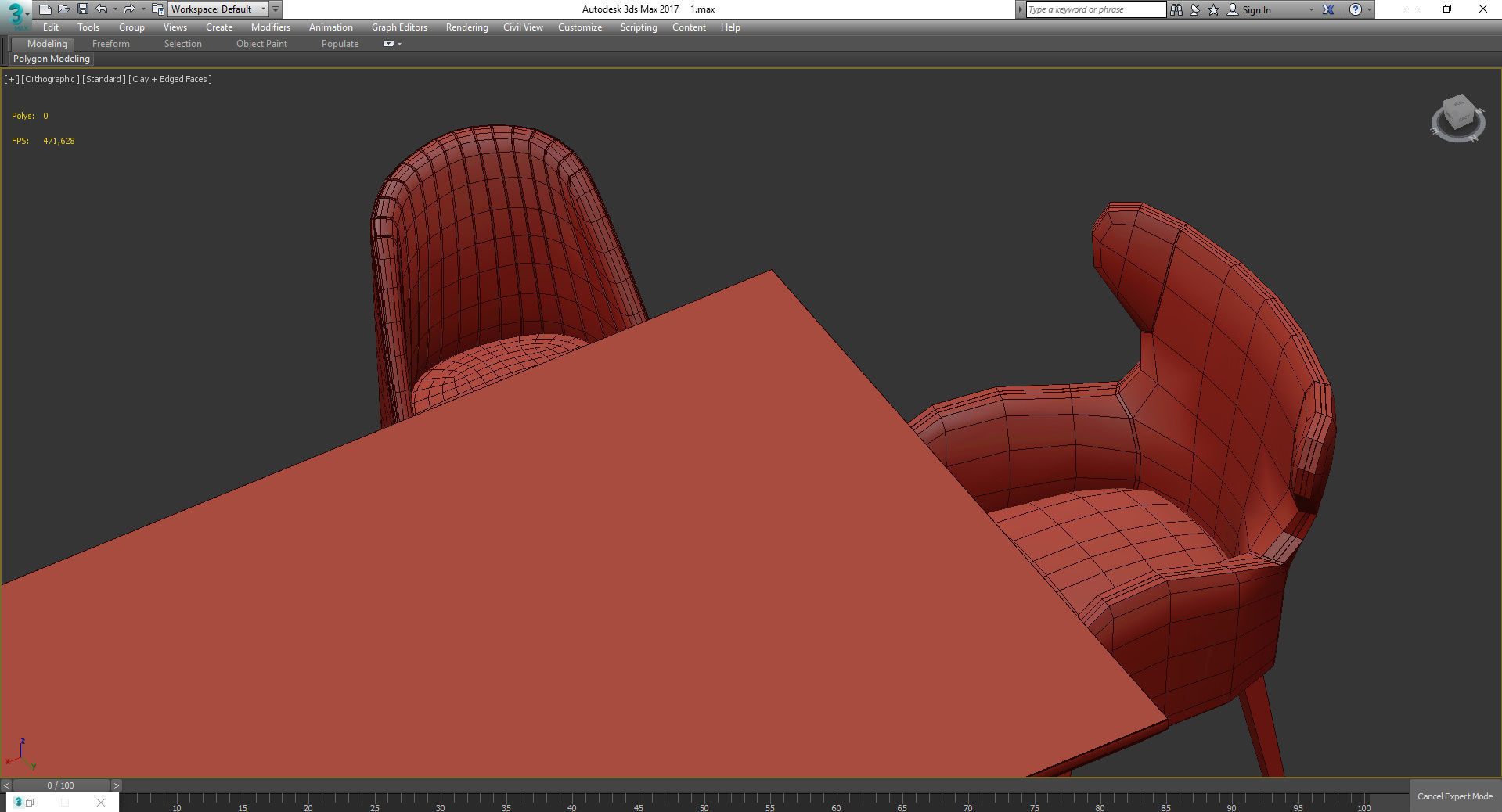Open the Views menu

coord(175,27)
